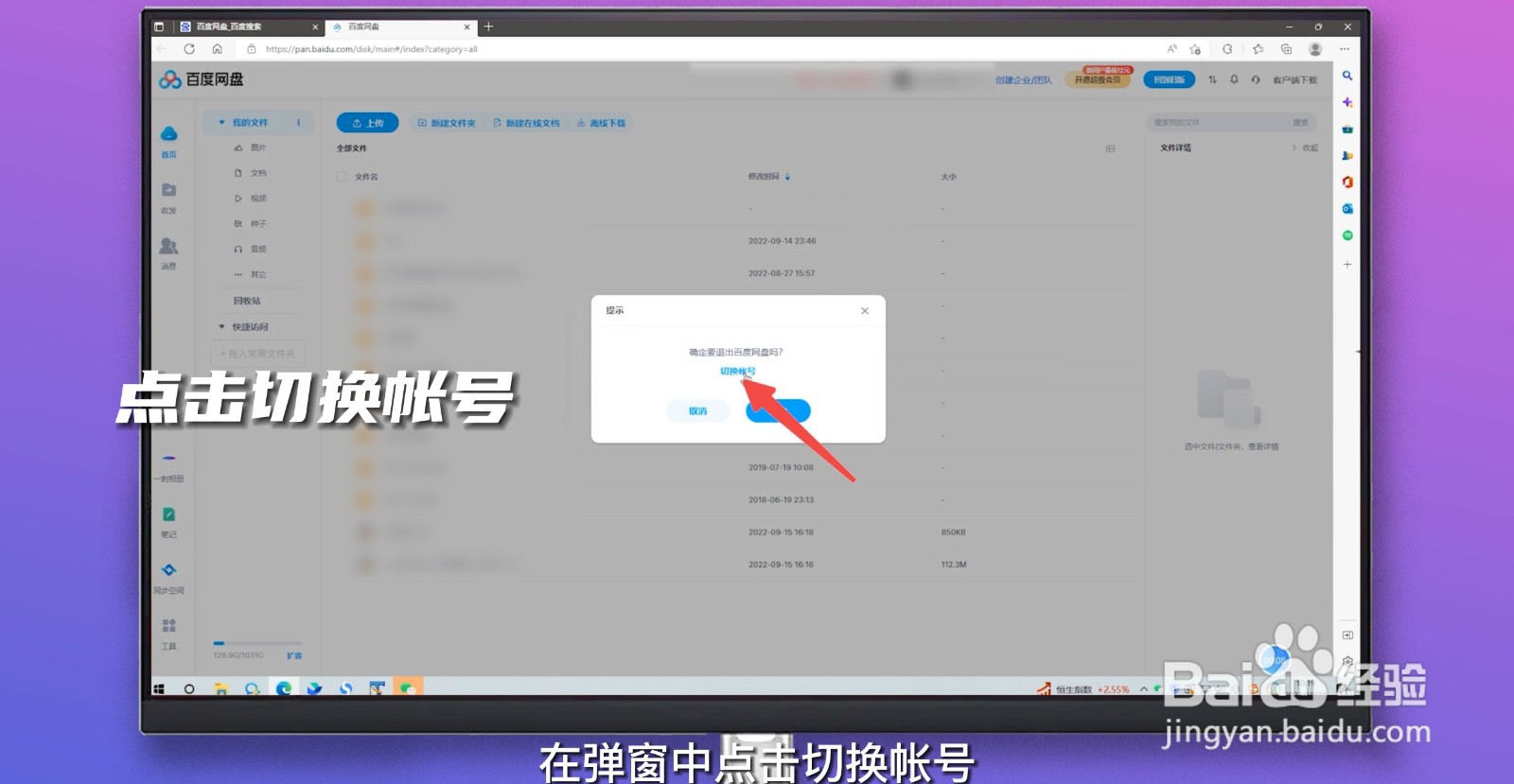Open the 回收站 recycle bin
1514x784 pixels.
(x=247, y=301)
